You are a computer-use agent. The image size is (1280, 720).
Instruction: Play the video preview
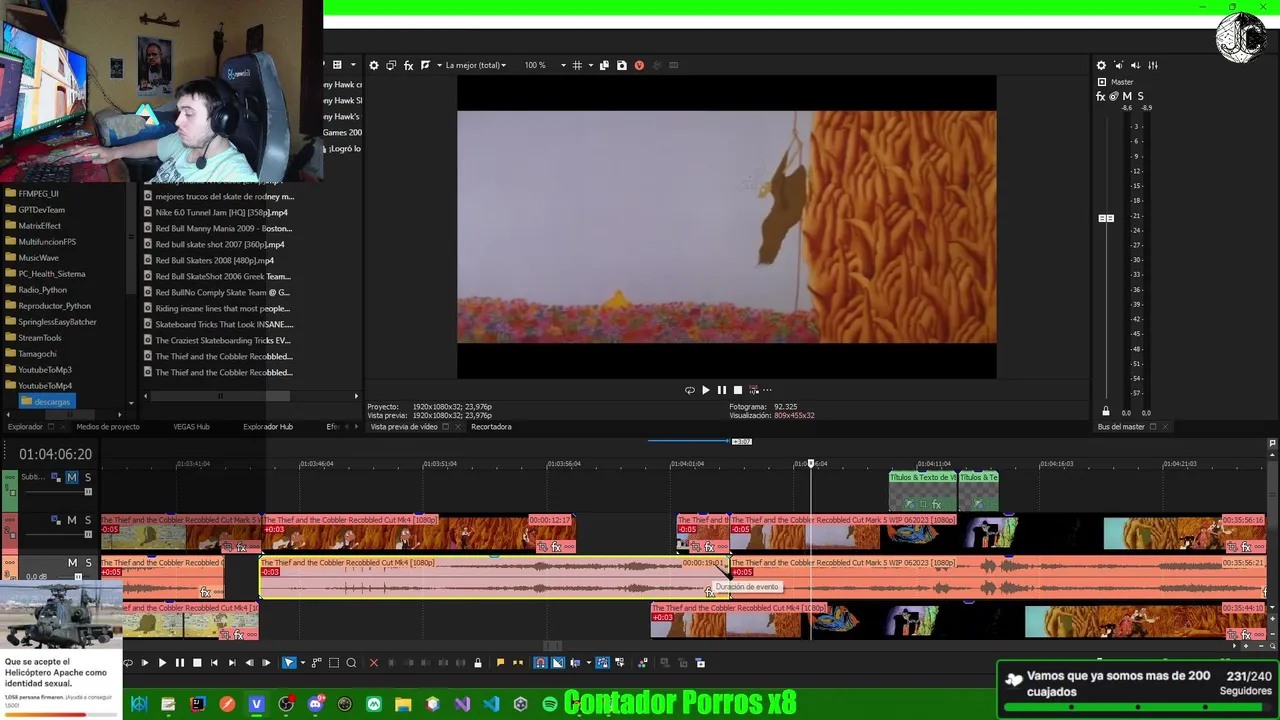click(x=705, y=390)
